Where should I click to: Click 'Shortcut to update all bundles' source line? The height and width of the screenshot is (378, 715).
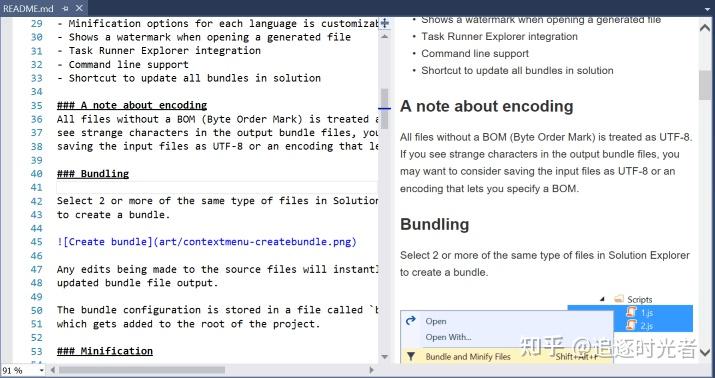coord(195,78)
